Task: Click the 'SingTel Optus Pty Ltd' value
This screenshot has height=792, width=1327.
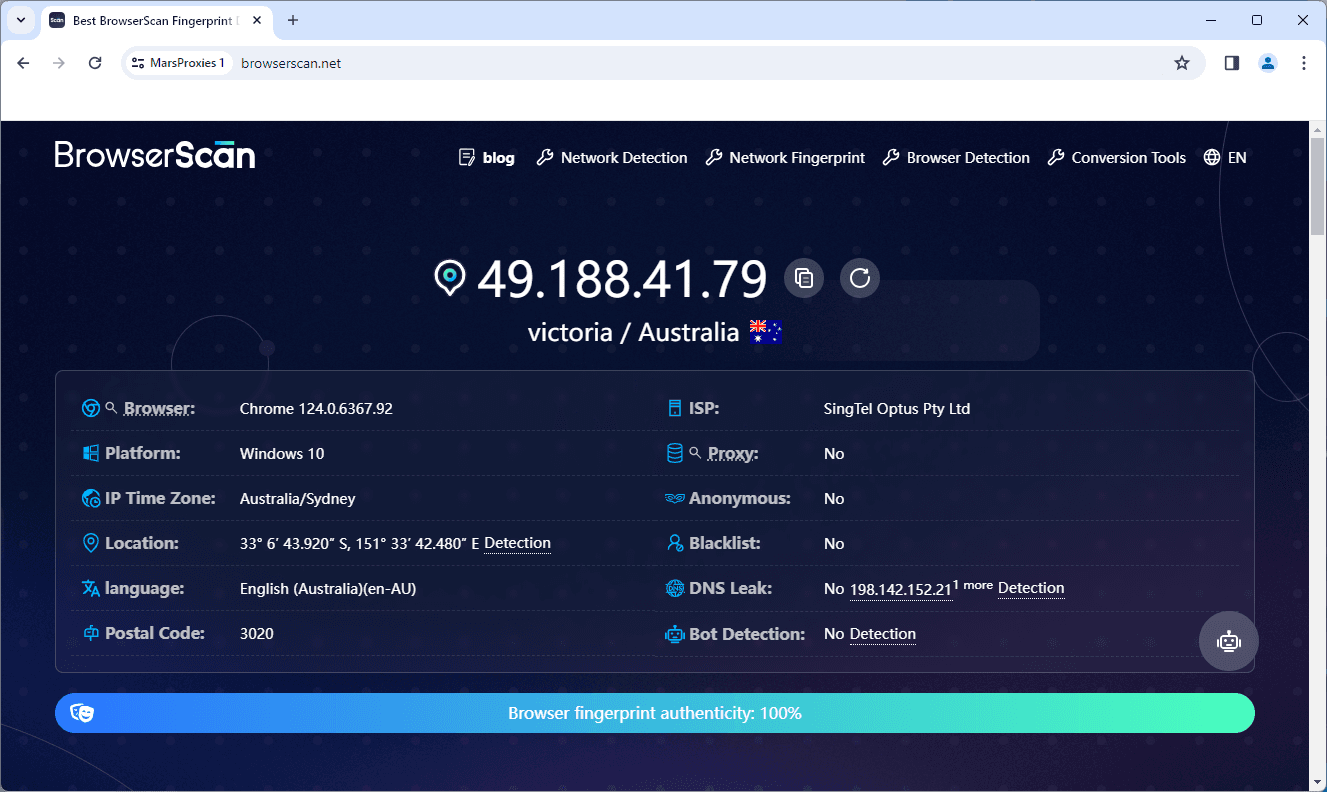Action: coord(897,408)
